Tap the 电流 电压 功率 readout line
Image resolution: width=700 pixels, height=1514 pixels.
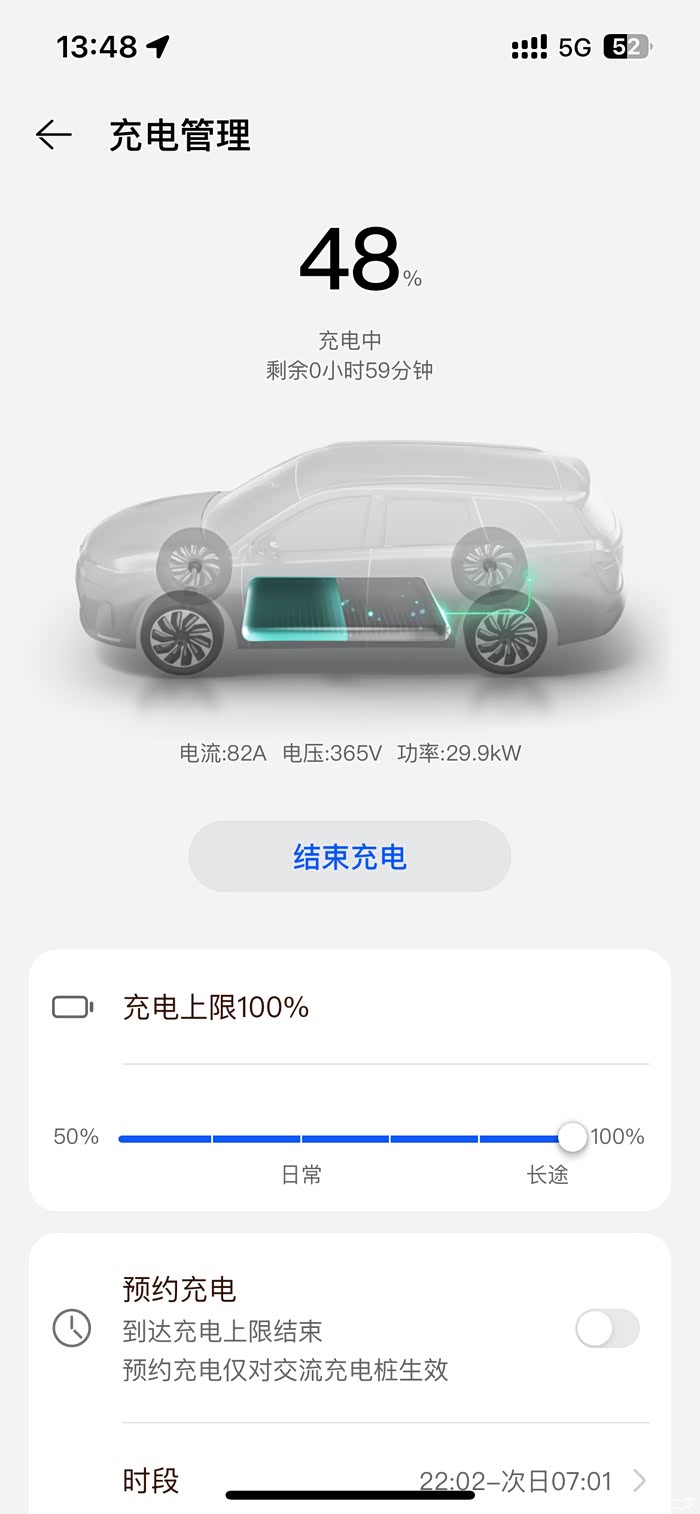click(x=350, y=753)
